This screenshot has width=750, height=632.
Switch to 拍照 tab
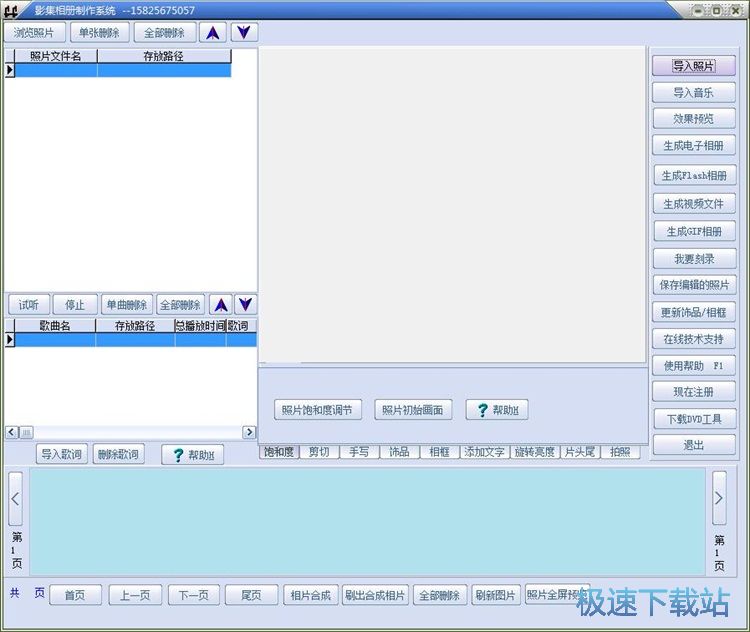click(x=620, y=452)
